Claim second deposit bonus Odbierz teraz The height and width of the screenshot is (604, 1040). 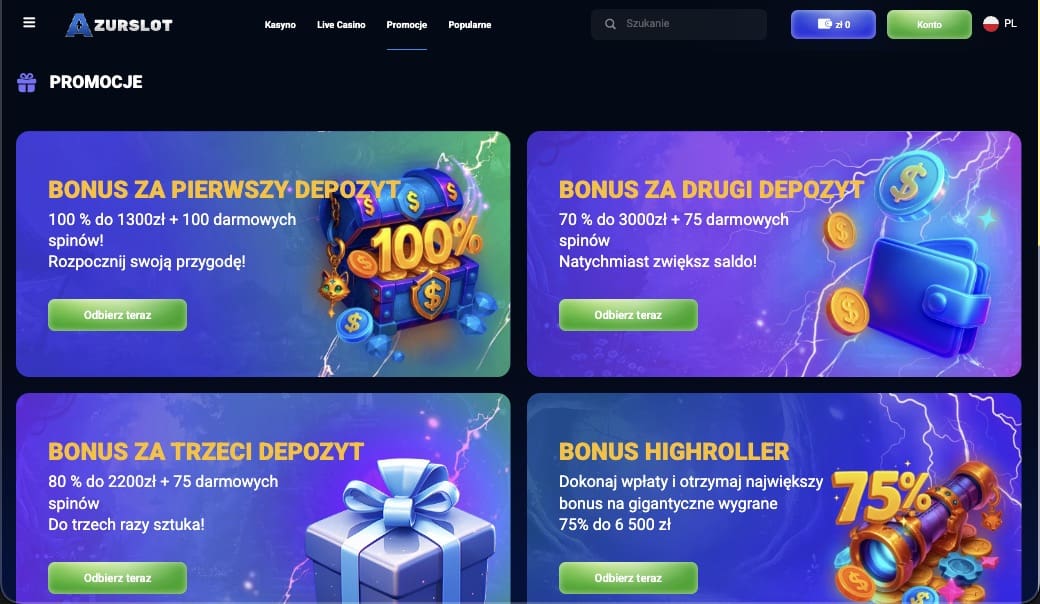[628, 315]
